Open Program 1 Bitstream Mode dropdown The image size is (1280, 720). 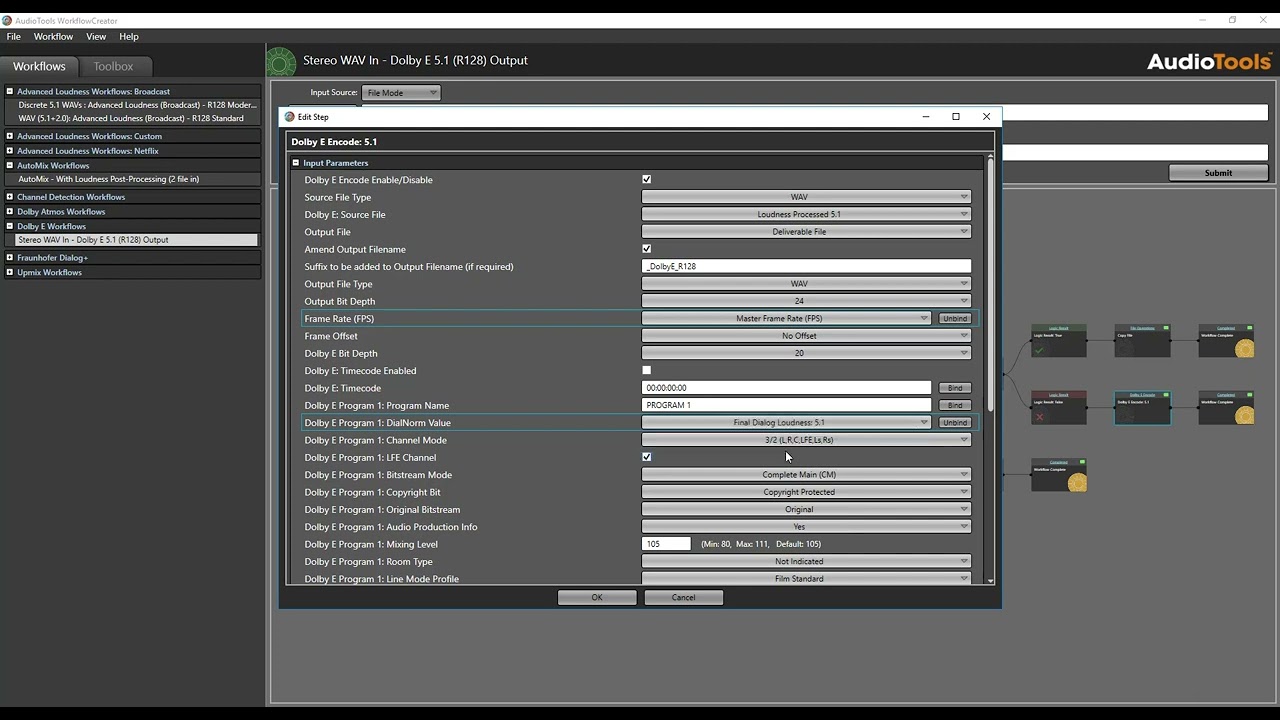click(x=806, y=475)
